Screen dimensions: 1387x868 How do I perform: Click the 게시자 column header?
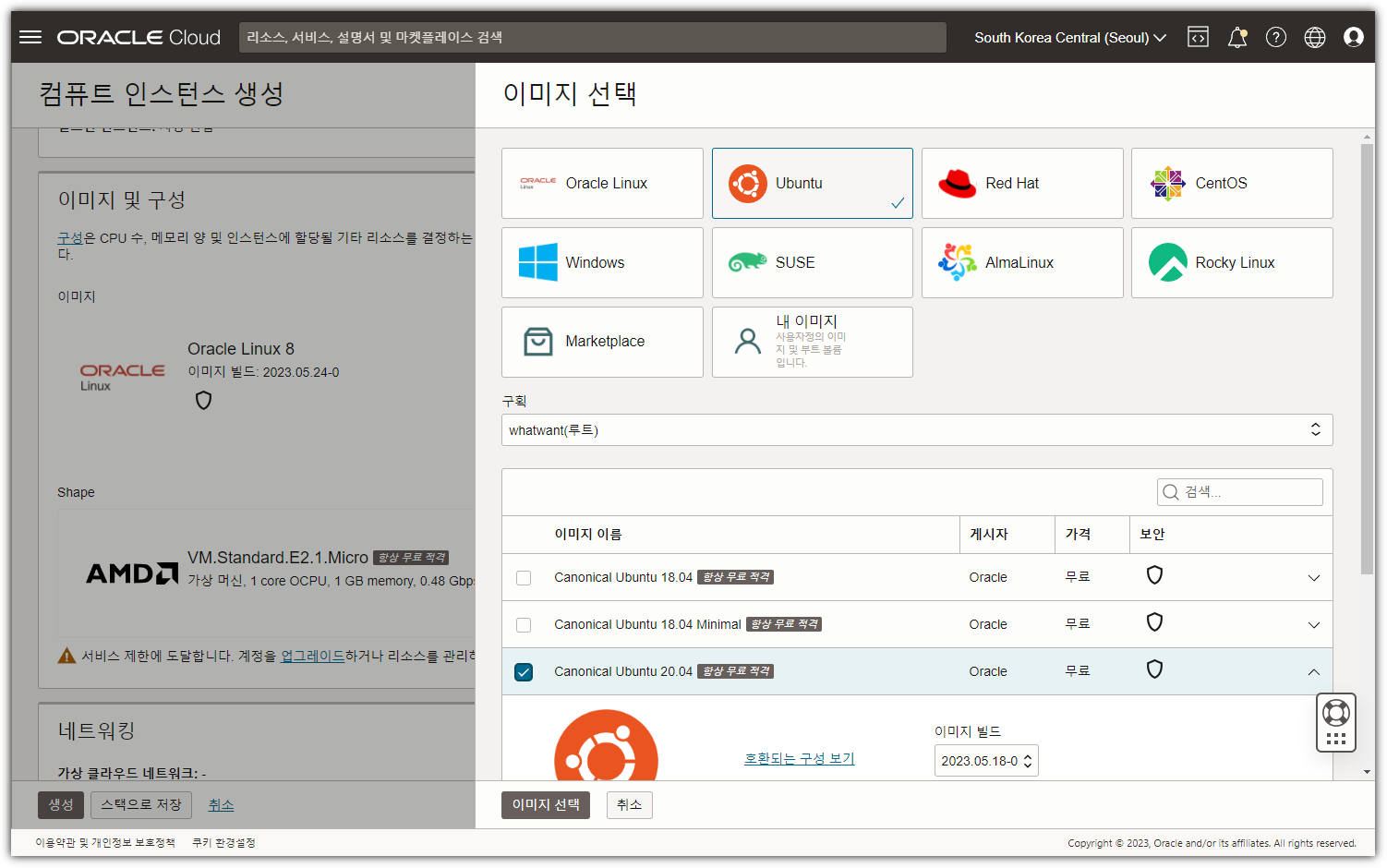tap(989, 535)
